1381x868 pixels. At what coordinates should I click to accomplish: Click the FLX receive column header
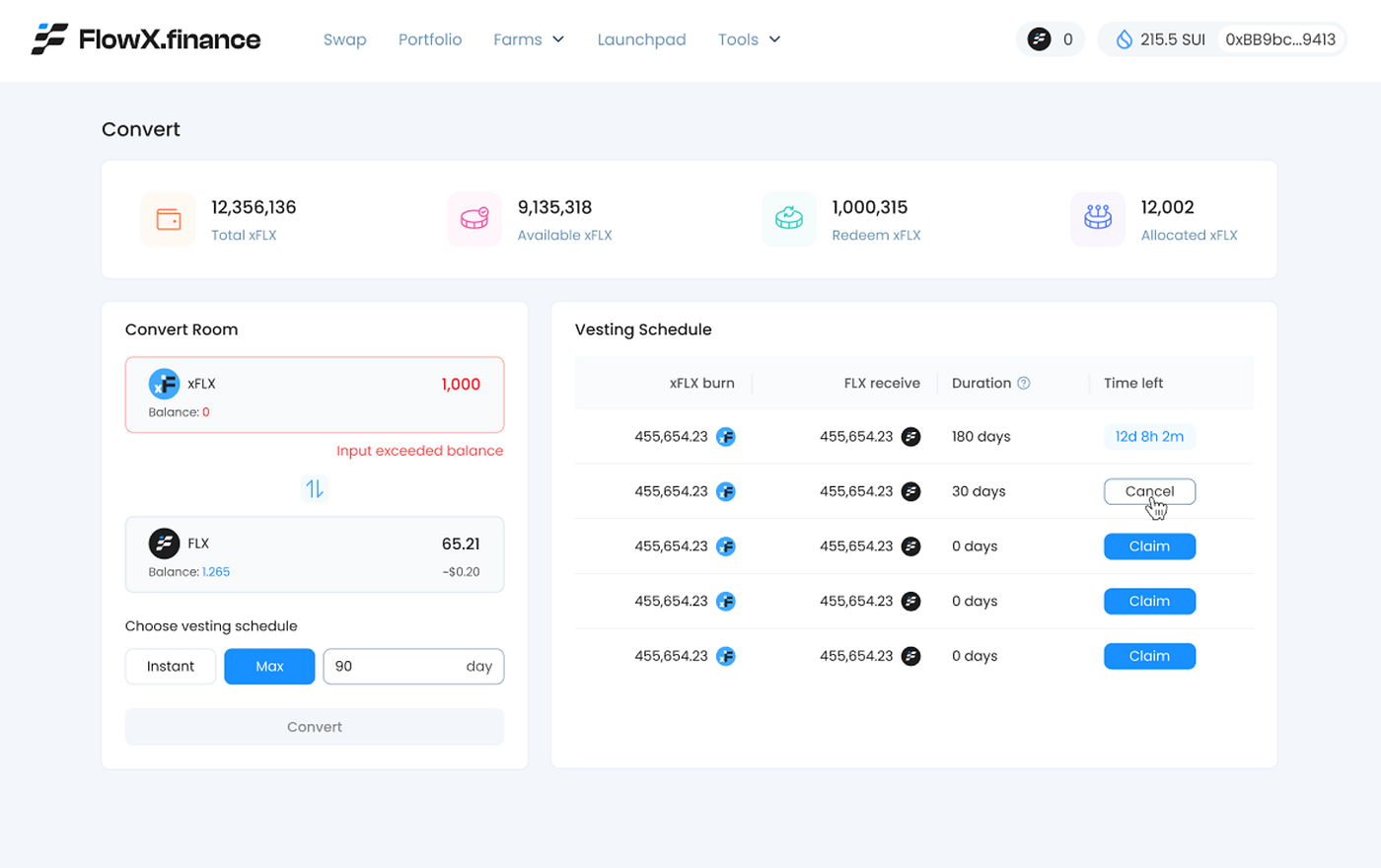(x=882, y=383)
